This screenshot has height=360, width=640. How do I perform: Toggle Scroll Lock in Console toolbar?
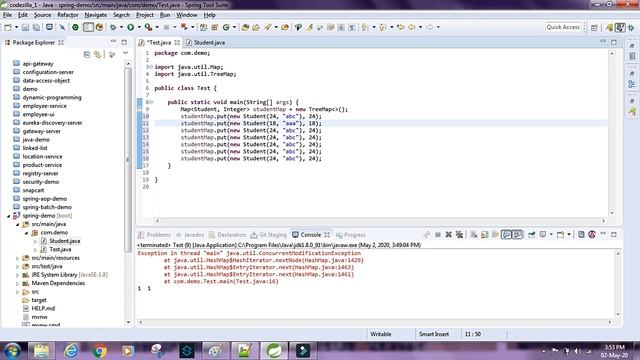[x=484, y=235]
